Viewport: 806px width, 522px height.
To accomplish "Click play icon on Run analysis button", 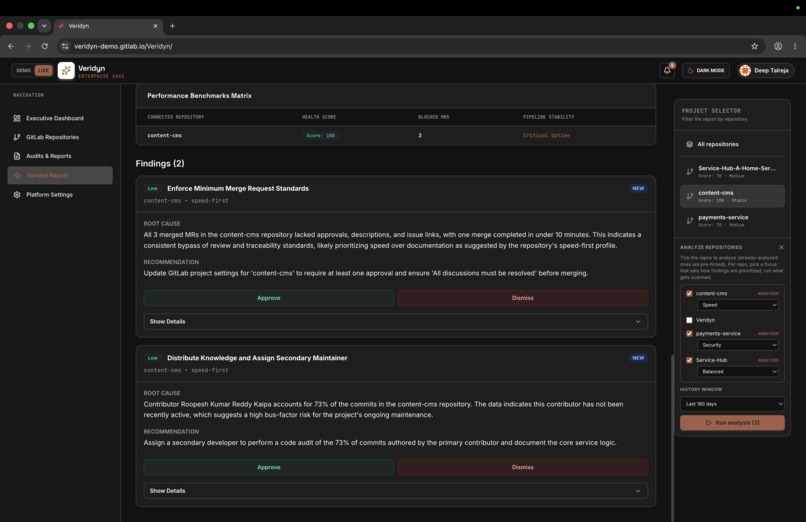I will point(709,423).
